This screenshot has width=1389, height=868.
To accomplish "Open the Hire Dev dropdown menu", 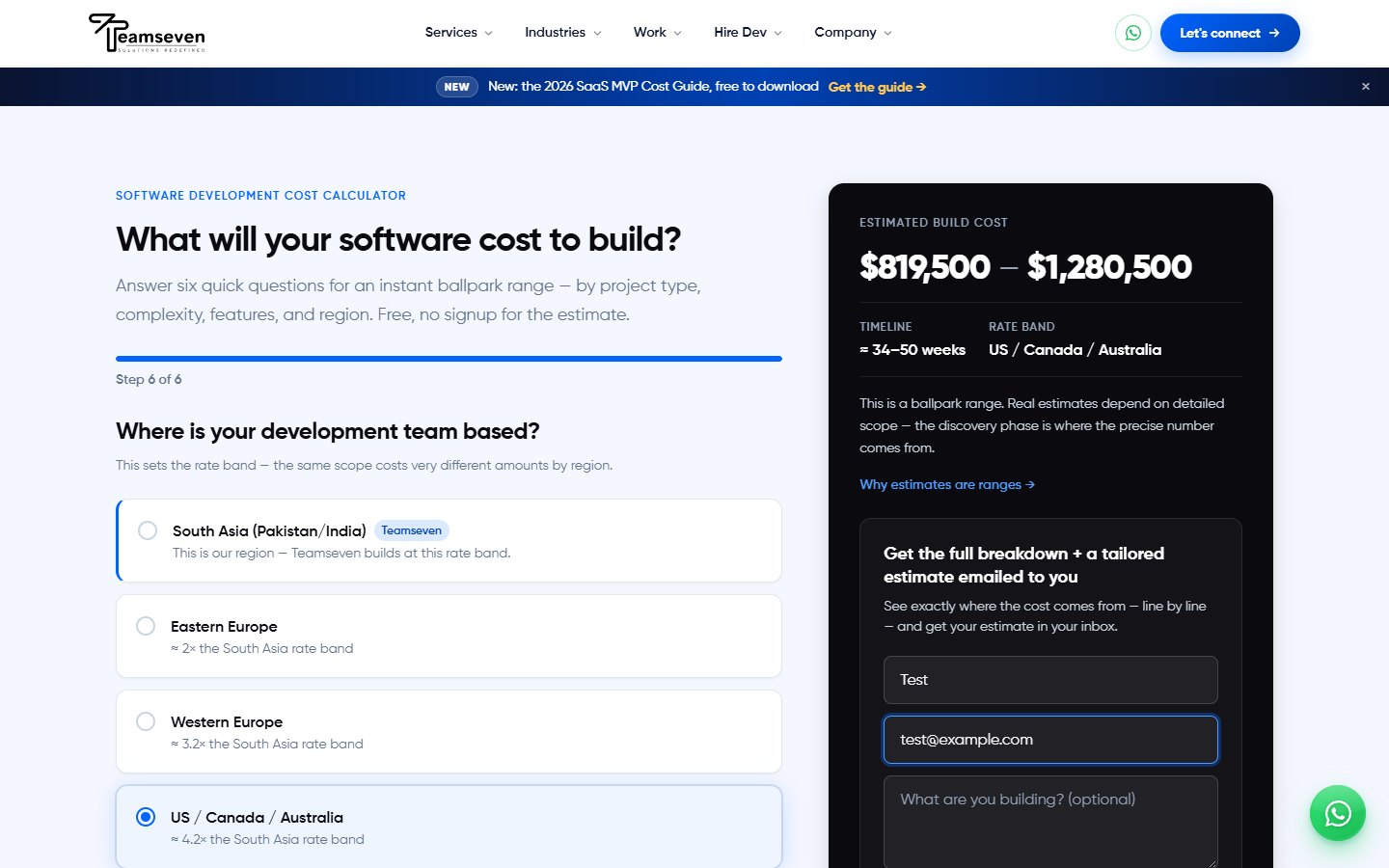I will click(749, 33).
